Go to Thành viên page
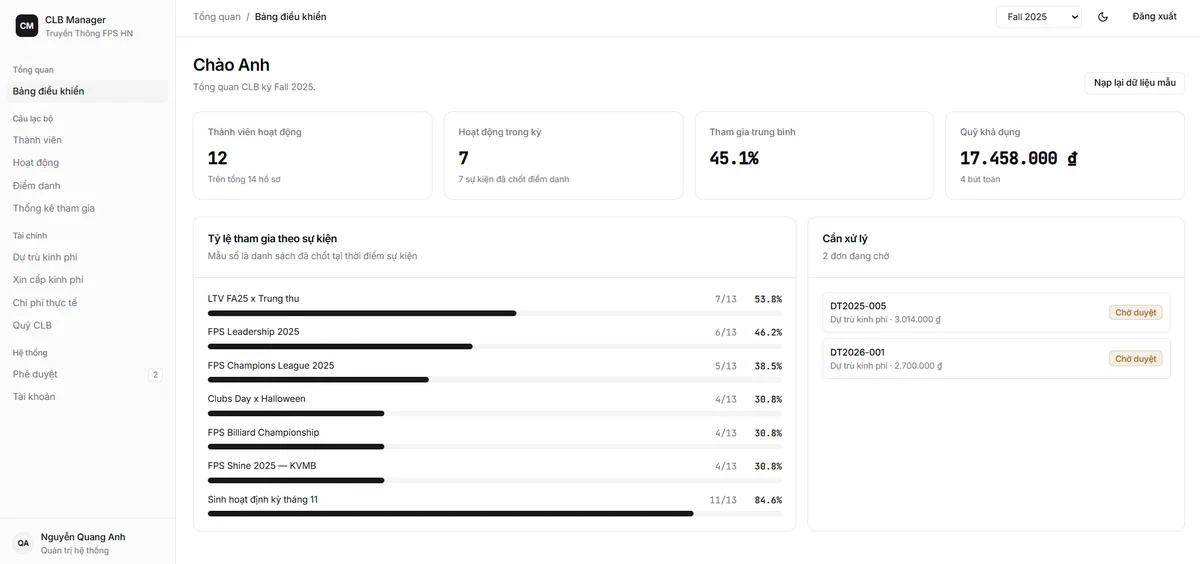This screenshot has width=1200, height=564. [x=87, y=140]
